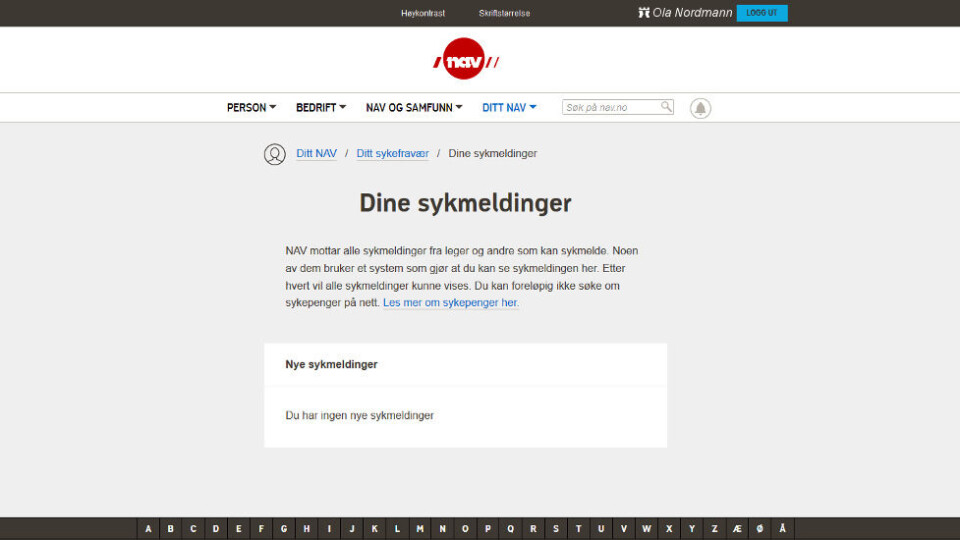Click the user profile icon in breadcrumb
This screenshot has width=960, height=540.
pyautogui.click(x=275, y=154)
